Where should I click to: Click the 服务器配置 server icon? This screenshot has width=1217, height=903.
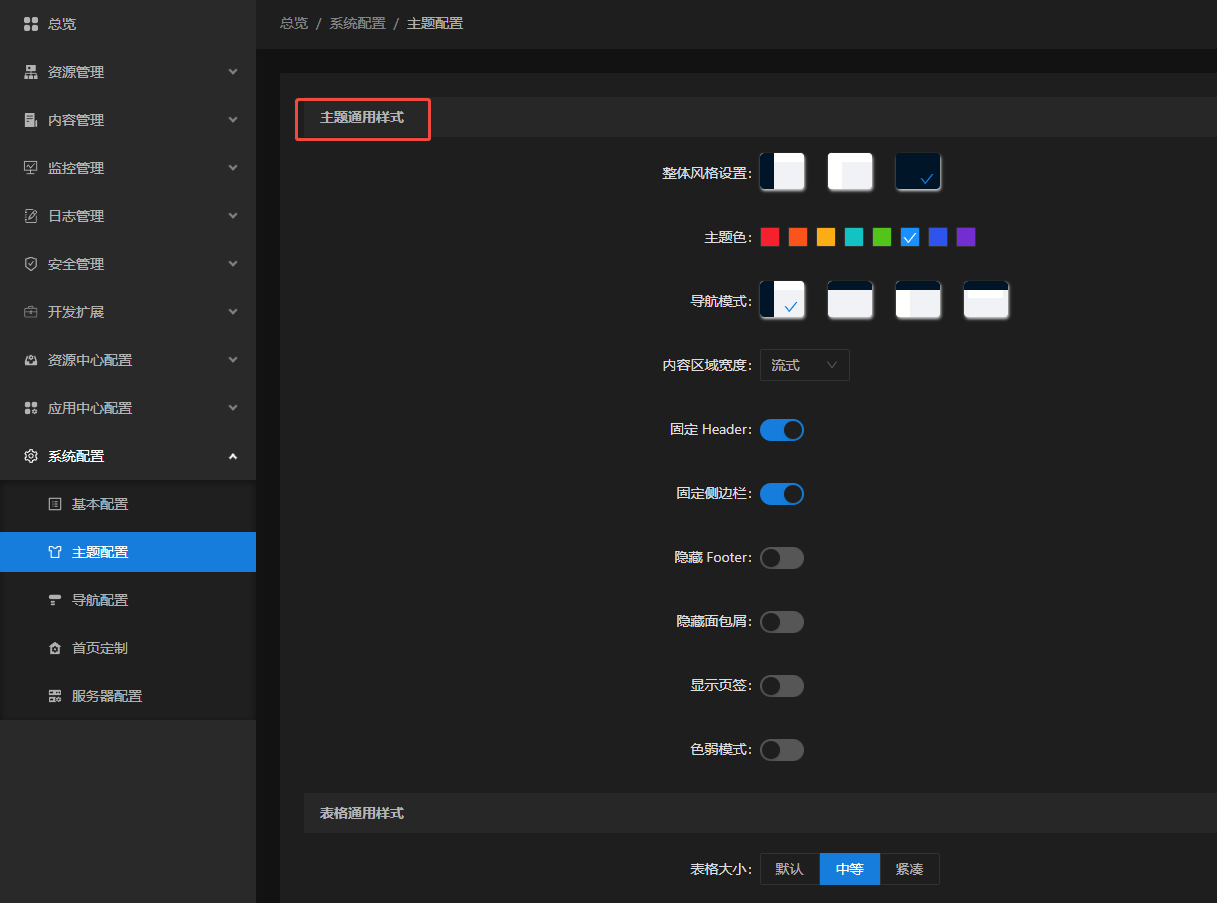(55, 696)
